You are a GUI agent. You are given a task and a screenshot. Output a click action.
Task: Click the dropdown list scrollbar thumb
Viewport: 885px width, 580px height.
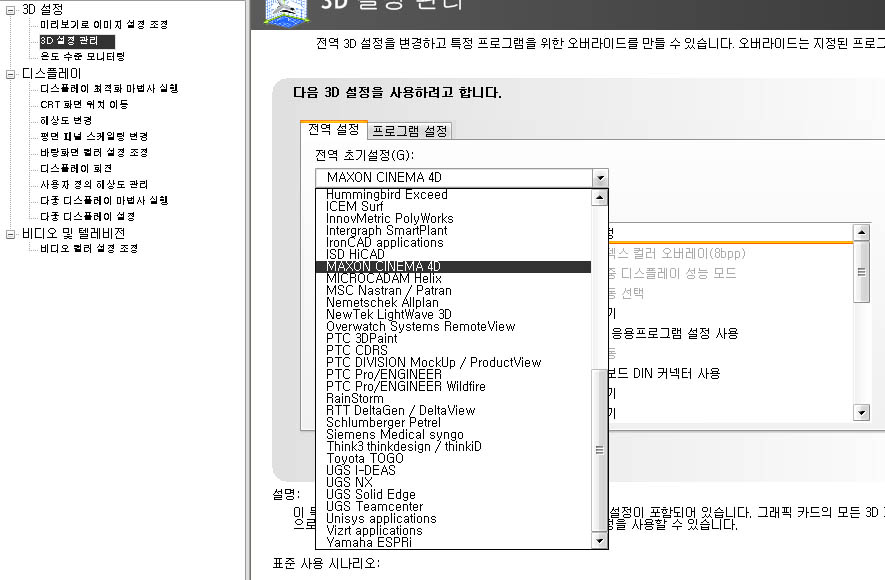(x=599, y=450)
